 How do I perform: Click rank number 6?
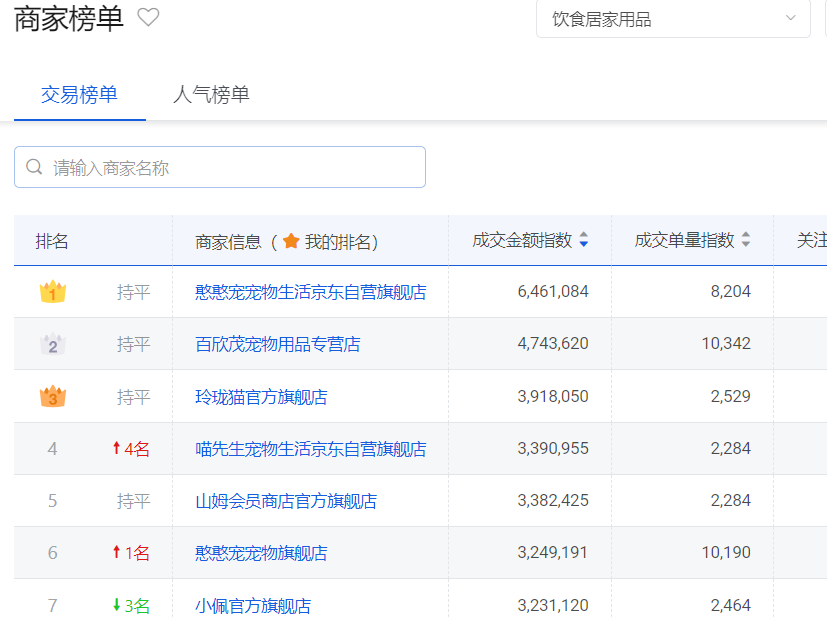[x=52, y=553]
